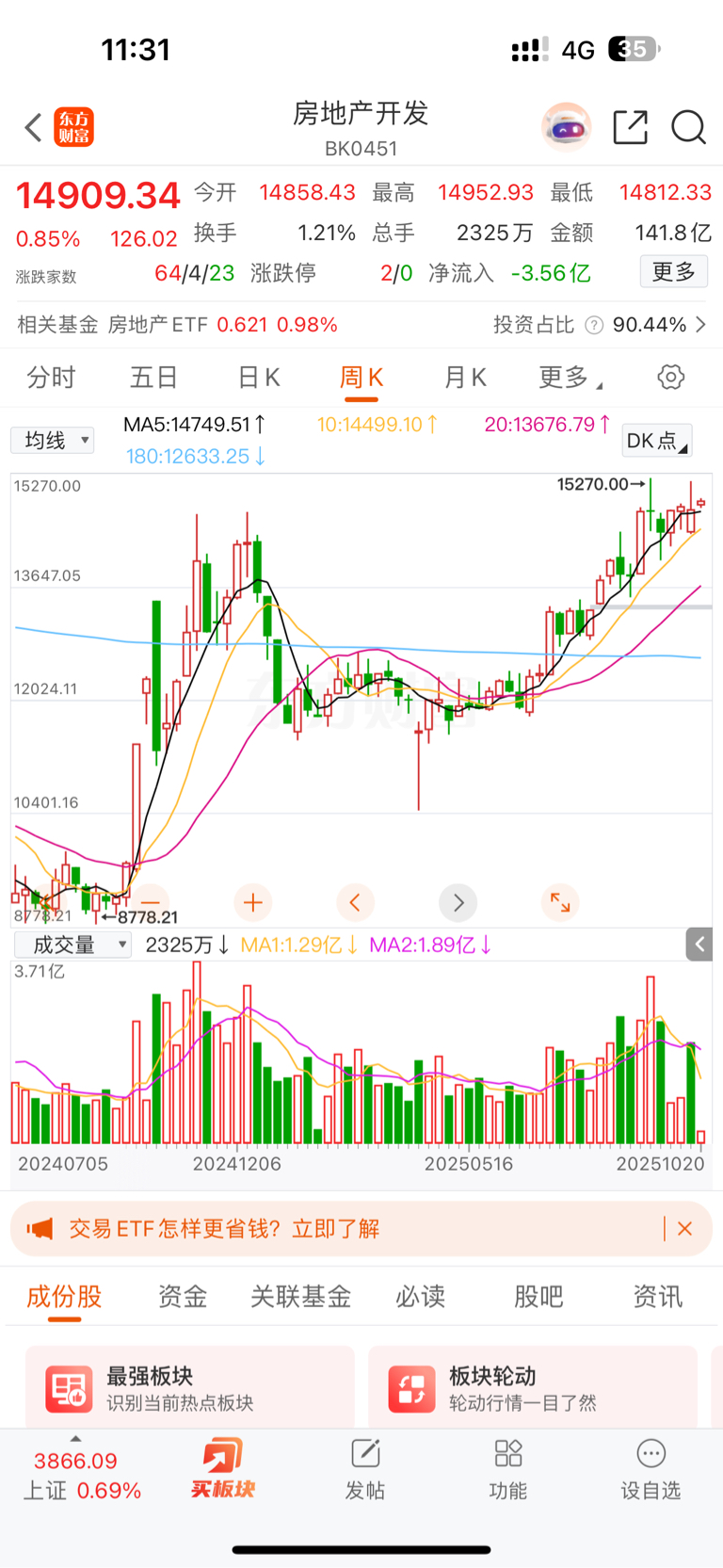Viewport: 723px width, 1568px height.
Task: Open the robot assistant avatar icon
Action: (x=566, y=127)
